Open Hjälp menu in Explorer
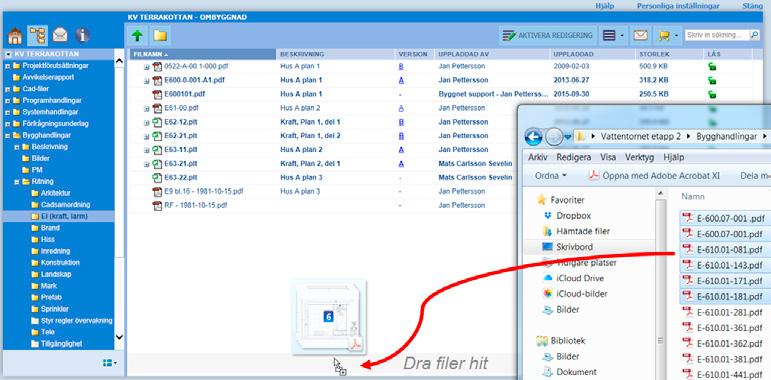 [x=674, y=157]
